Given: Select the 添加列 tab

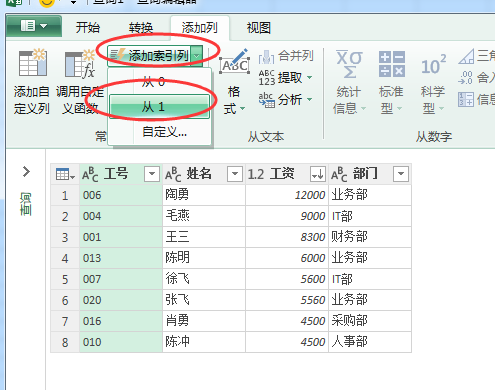Looking at the screenshot, I should click(200, 28).
